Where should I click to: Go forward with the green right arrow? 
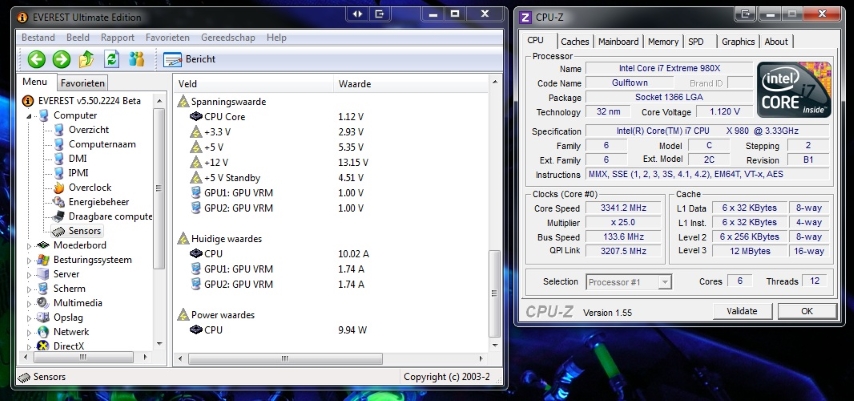(x=62, y=59)
